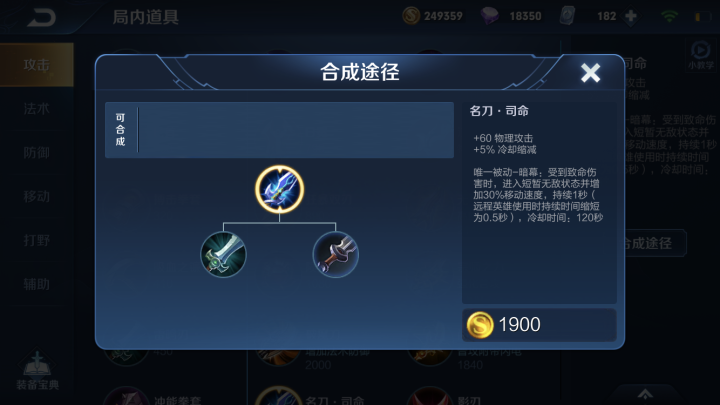Image resolution: width=720 pixels, height=405 pixels.
Task: Select the green-hilted sword component icon
Action: click(223, 254)
